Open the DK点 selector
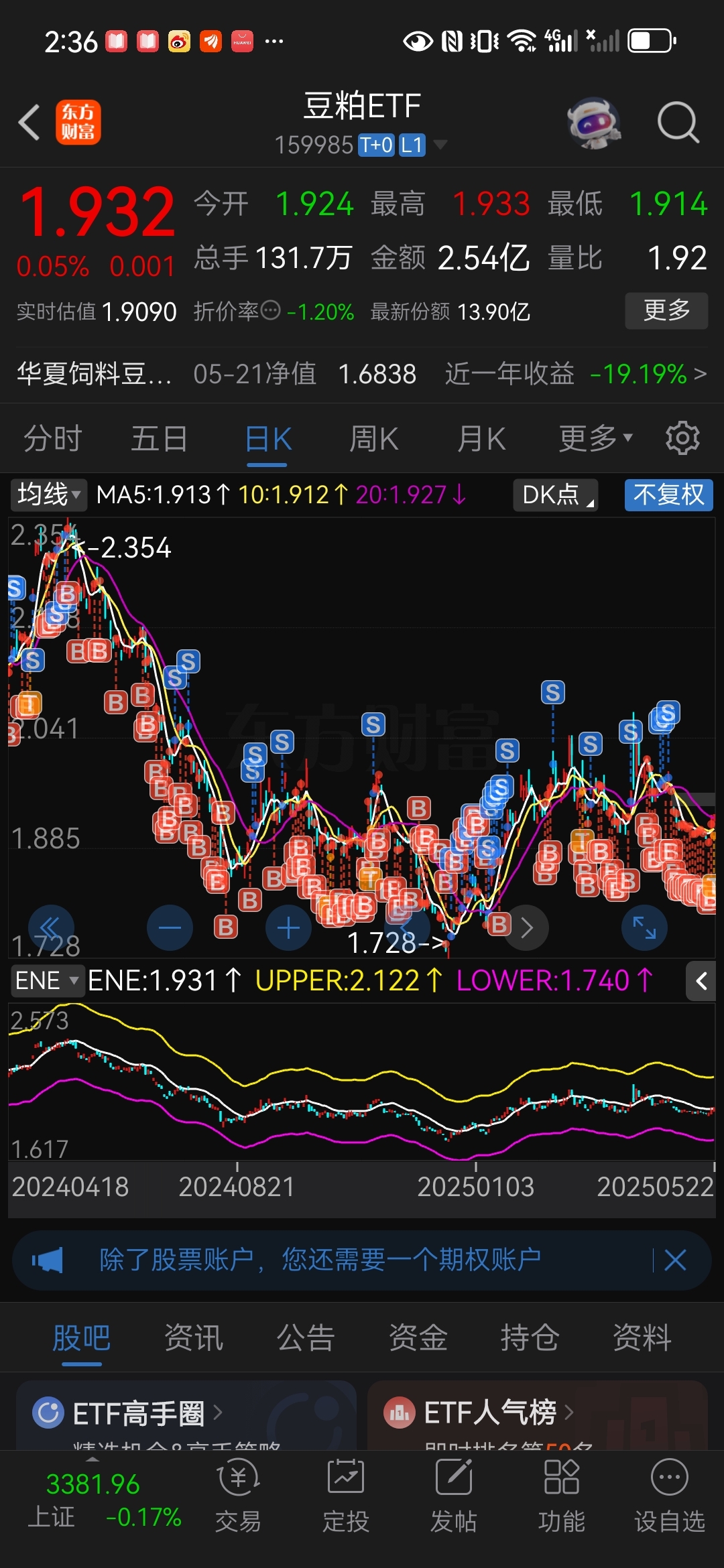Screen dimensions: 724x1568 point(555,495)
